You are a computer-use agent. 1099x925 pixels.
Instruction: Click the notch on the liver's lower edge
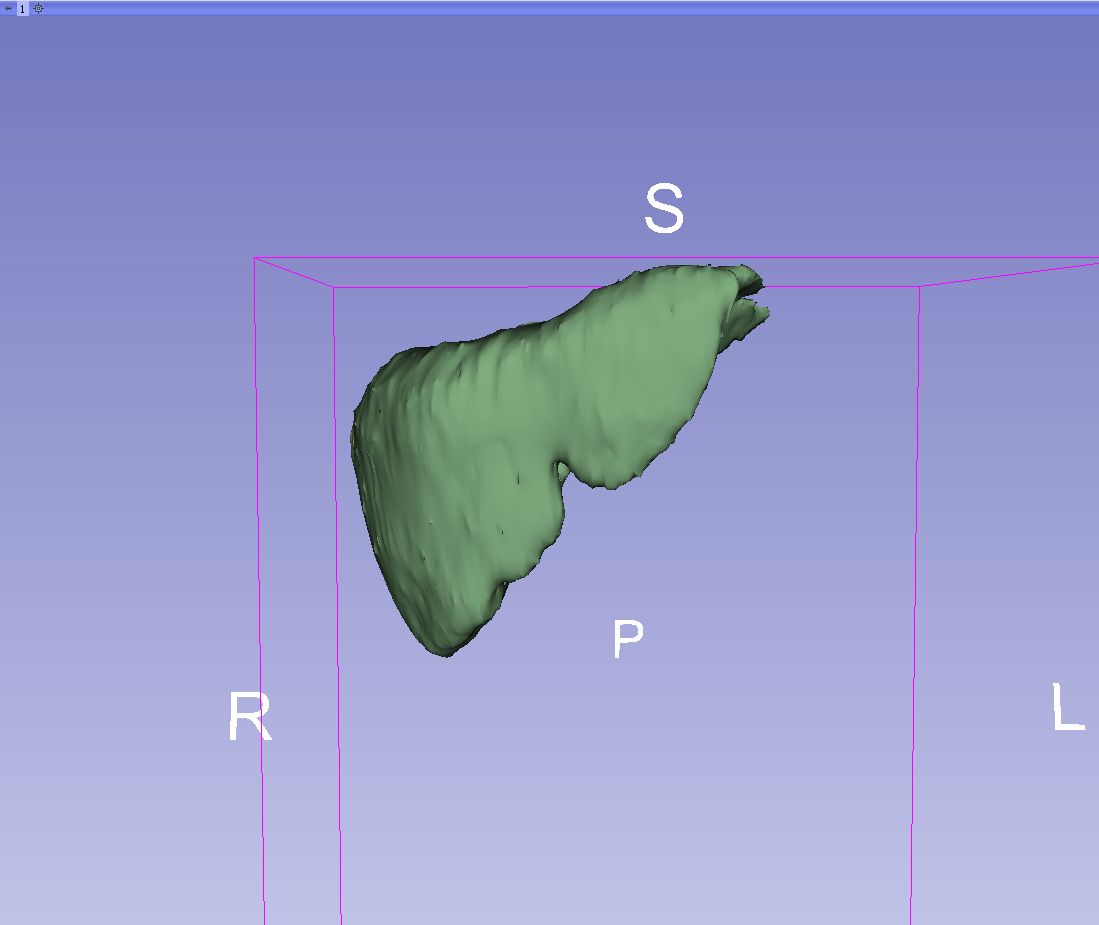562,468
